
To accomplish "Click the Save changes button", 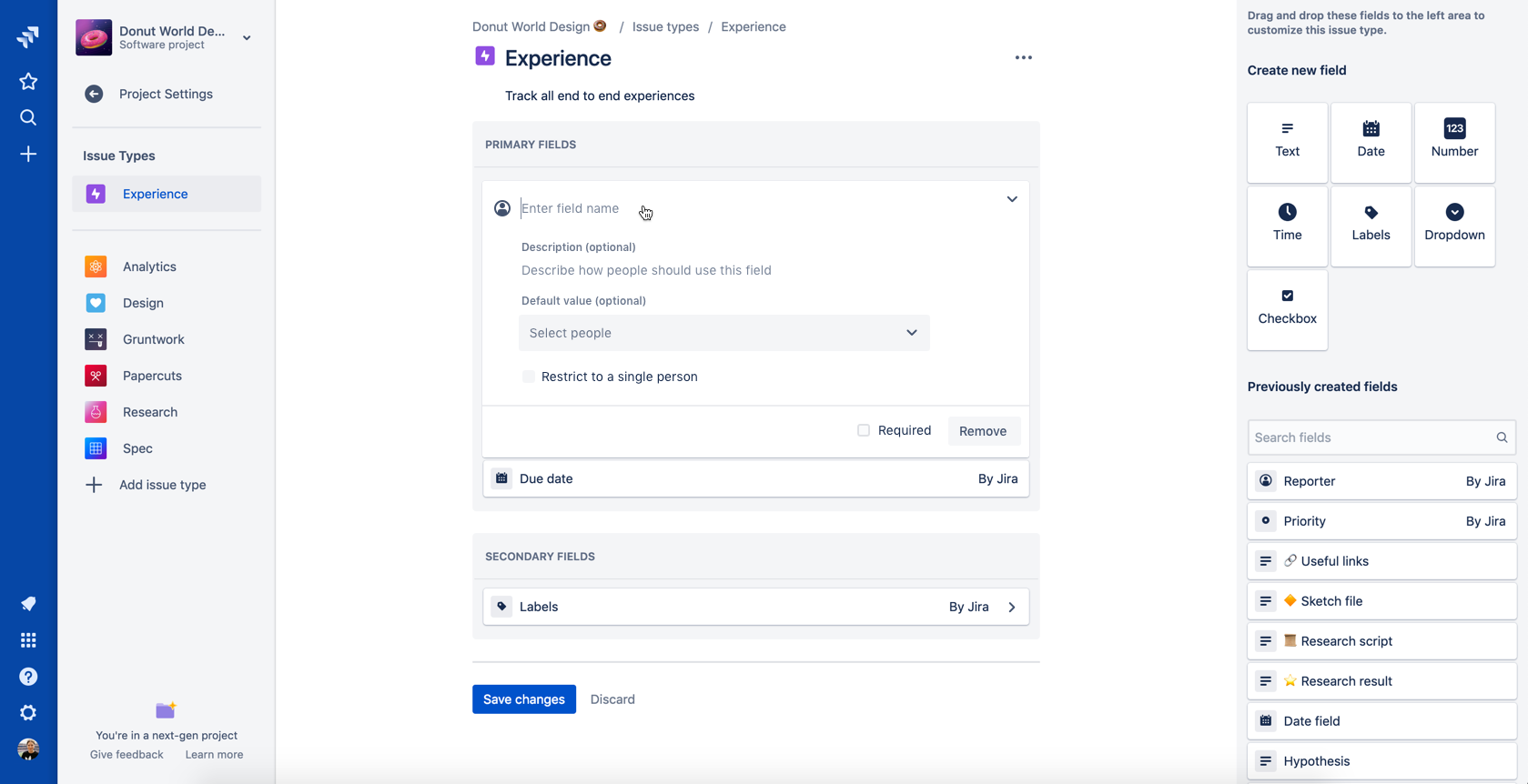I will (524, 699).
